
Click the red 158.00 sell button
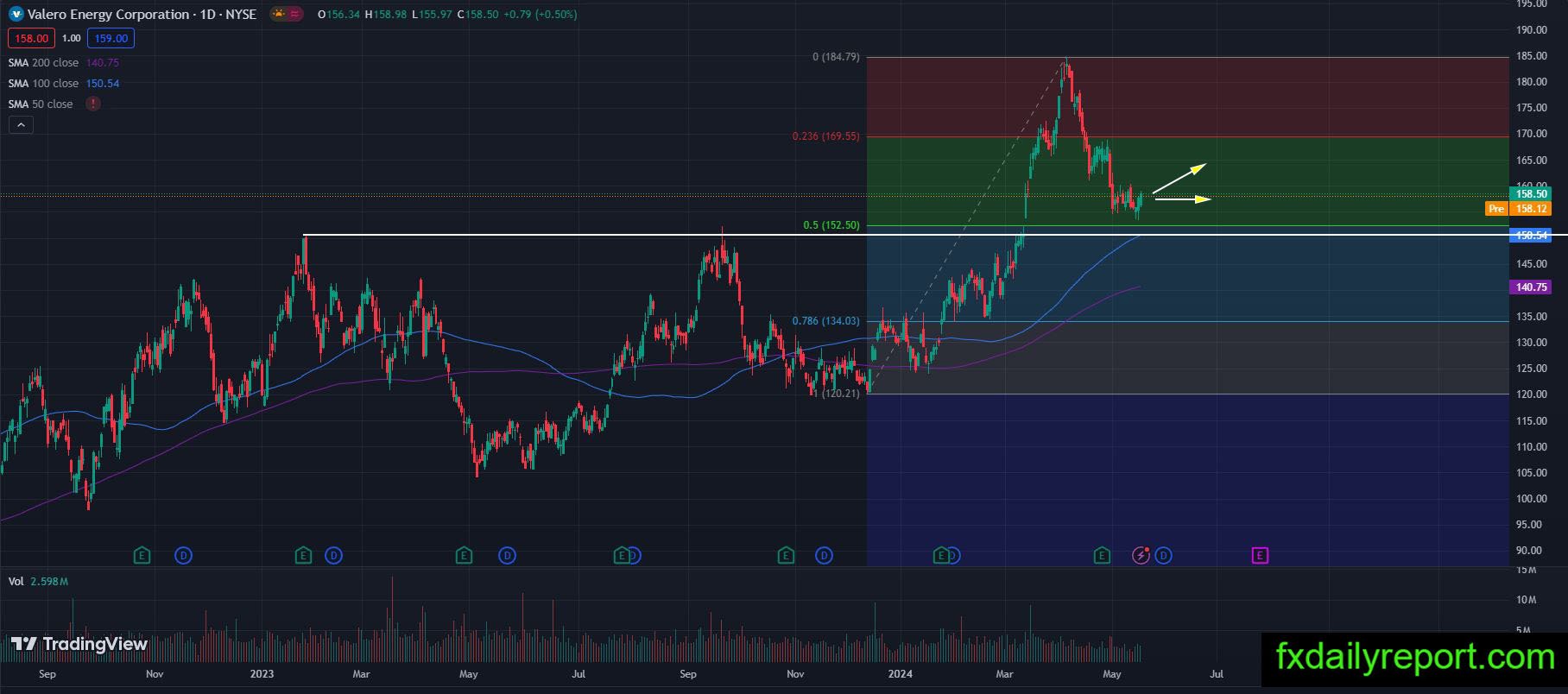point(31,38)
